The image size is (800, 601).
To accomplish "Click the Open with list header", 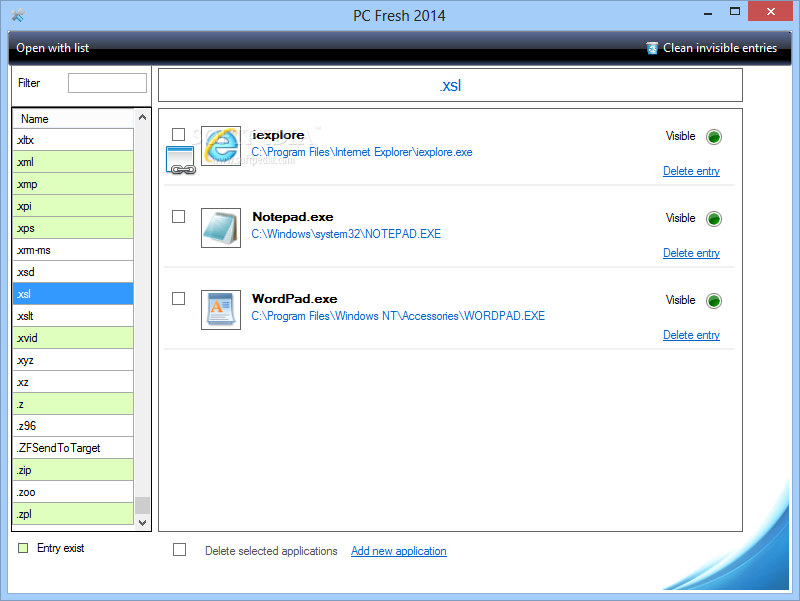I will [x=53, y=48].
